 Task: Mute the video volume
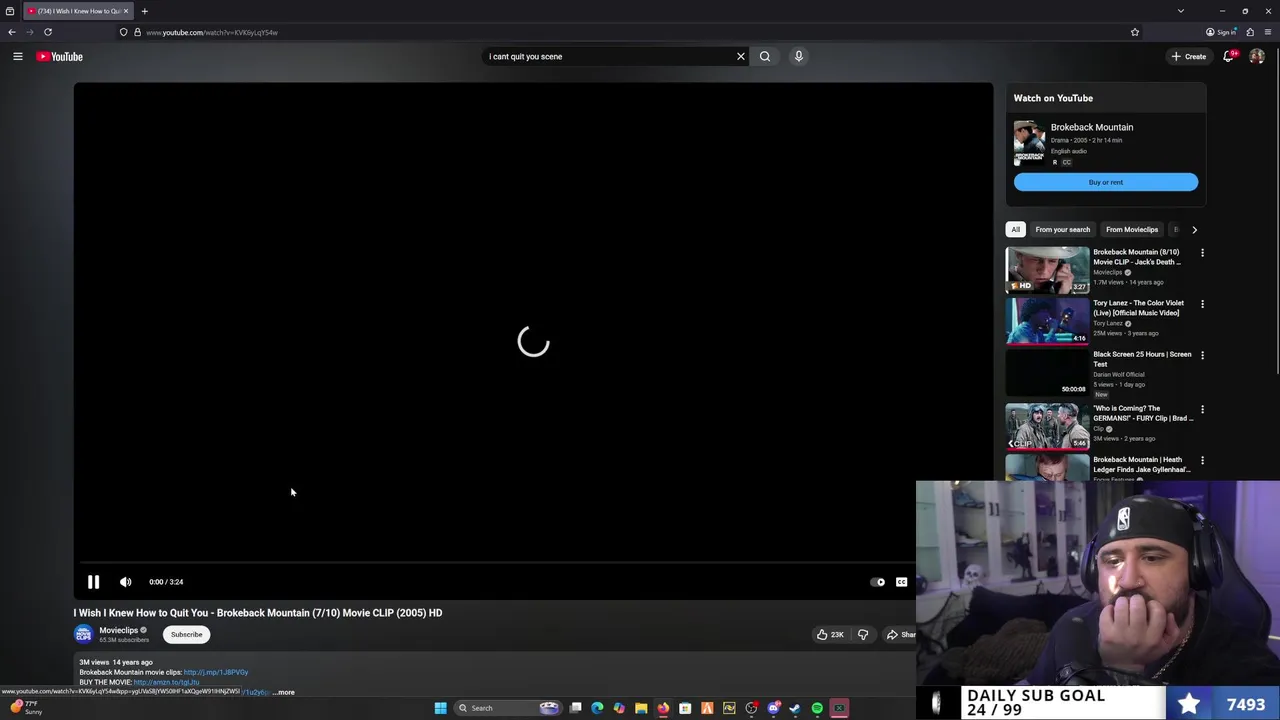coord(126,582)
